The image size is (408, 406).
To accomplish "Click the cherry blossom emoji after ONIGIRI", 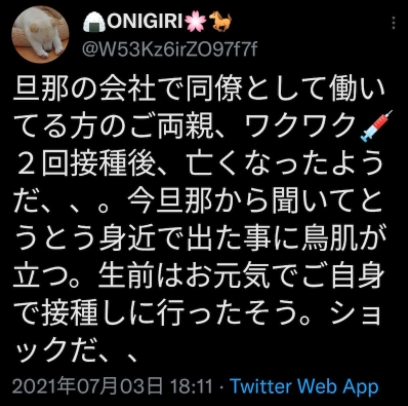I will [196, 22].
